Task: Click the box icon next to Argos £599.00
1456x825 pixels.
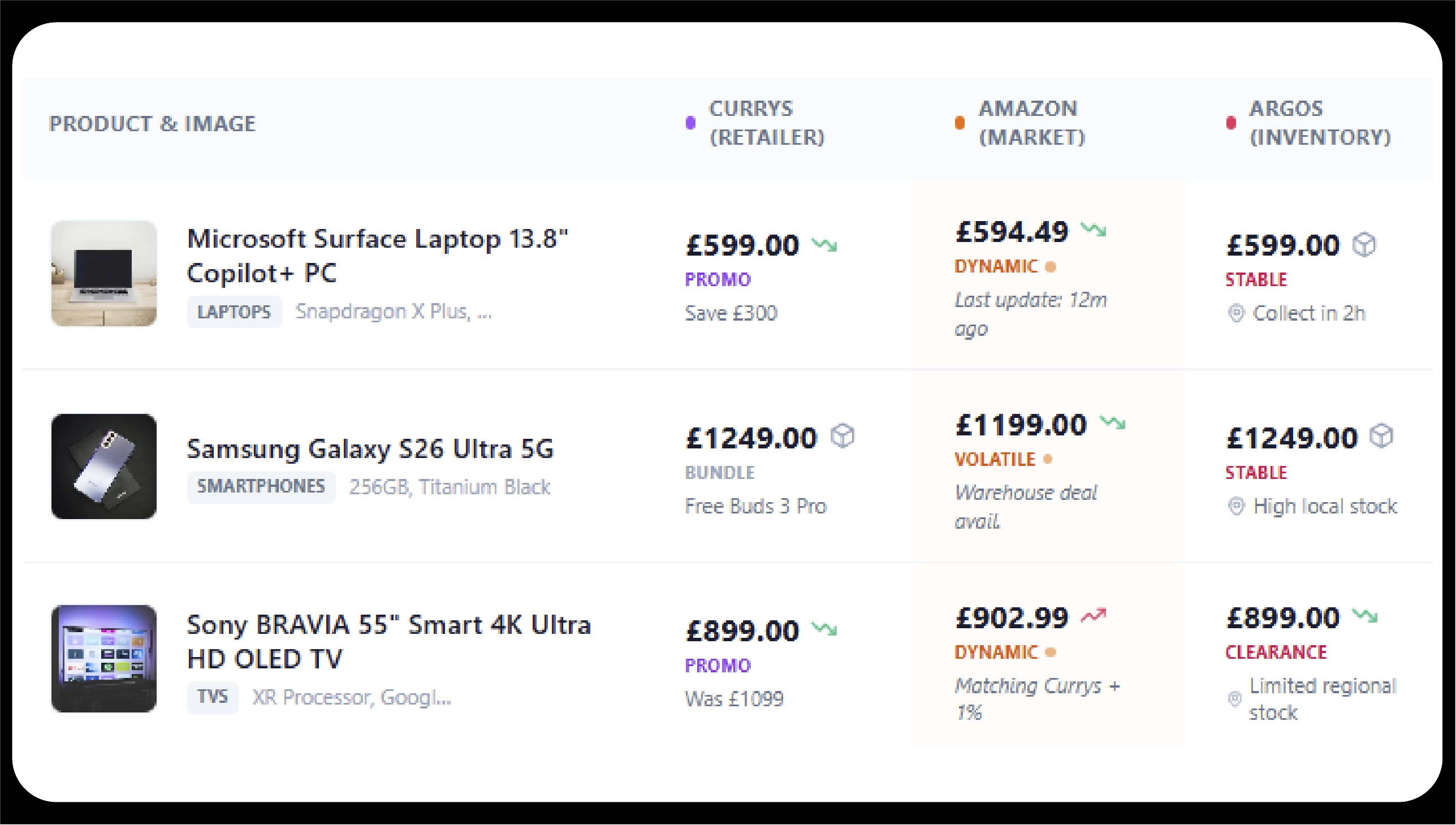Action: [x=1364, y=245]
